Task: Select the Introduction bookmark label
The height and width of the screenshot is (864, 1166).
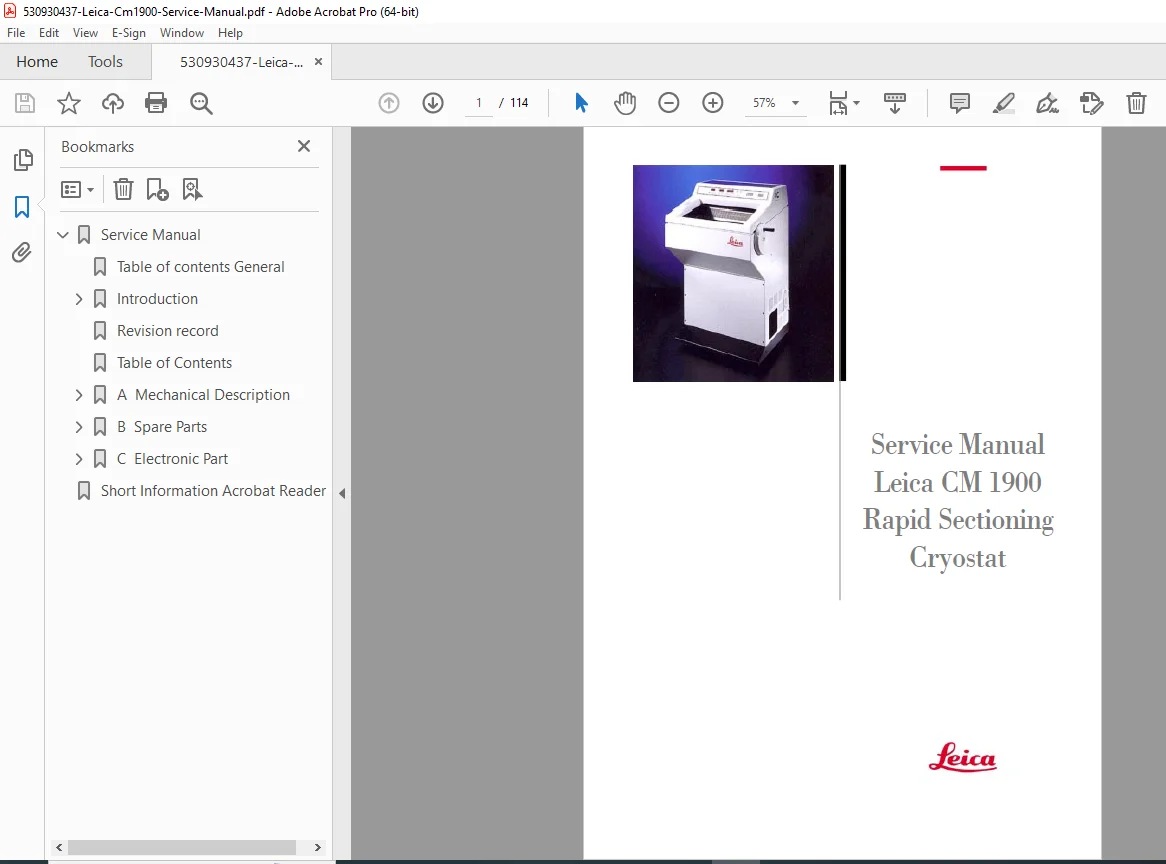Action: [x=157, y=299]
